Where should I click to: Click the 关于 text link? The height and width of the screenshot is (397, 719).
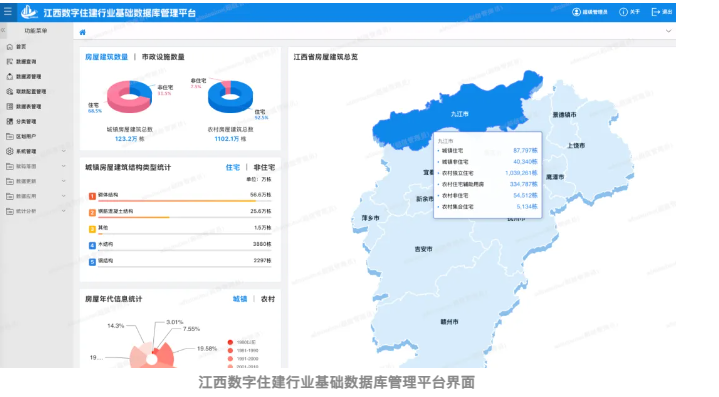pyautogui.click(x=635, y=12)
